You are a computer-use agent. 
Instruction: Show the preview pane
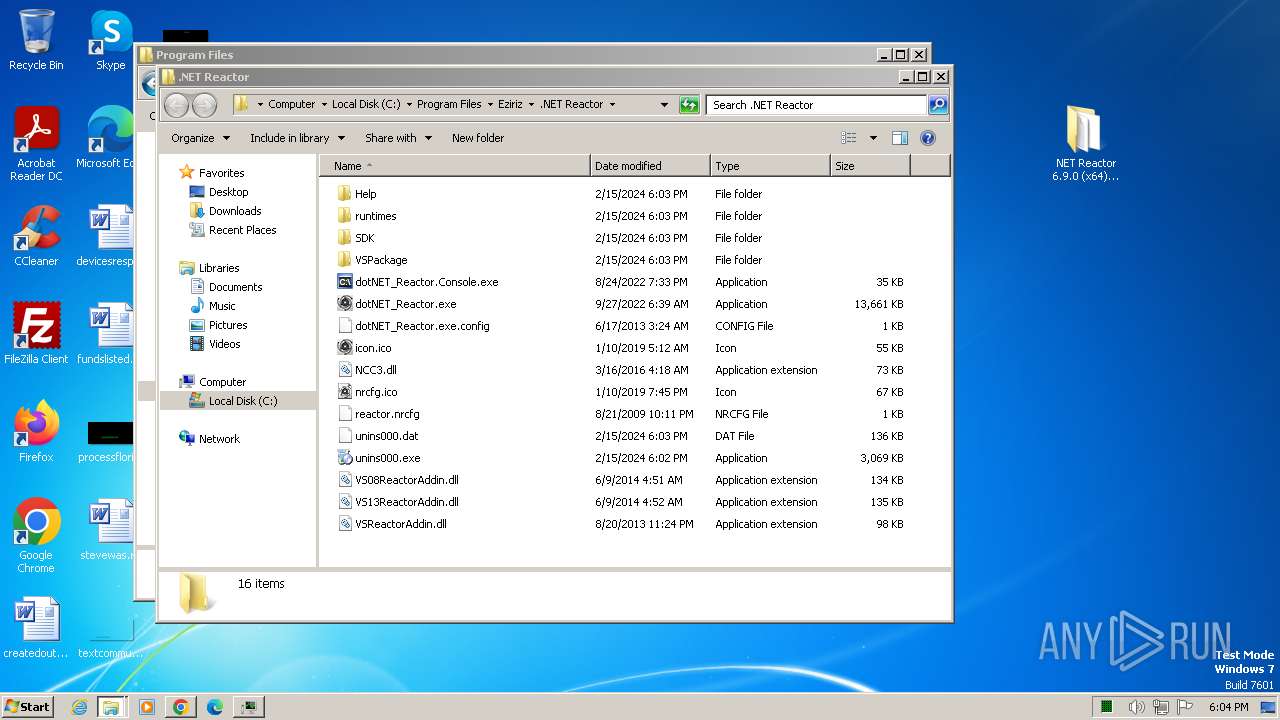click(x=900, y=138)
